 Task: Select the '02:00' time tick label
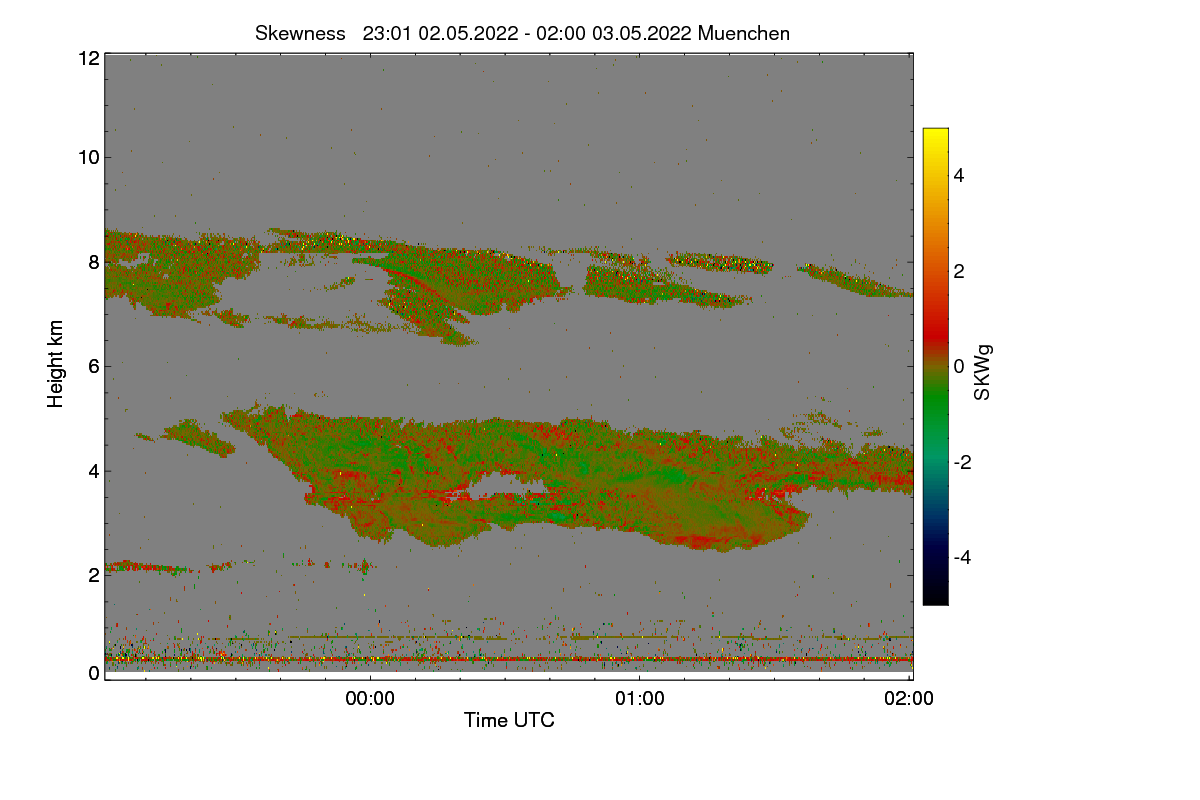click(910, 699)
